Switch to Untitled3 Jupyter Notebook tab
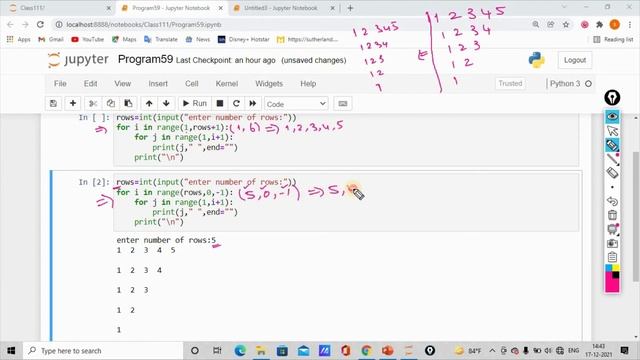This screenshot has height=360, width=640. pyautogui.click(x=281, y=8)
